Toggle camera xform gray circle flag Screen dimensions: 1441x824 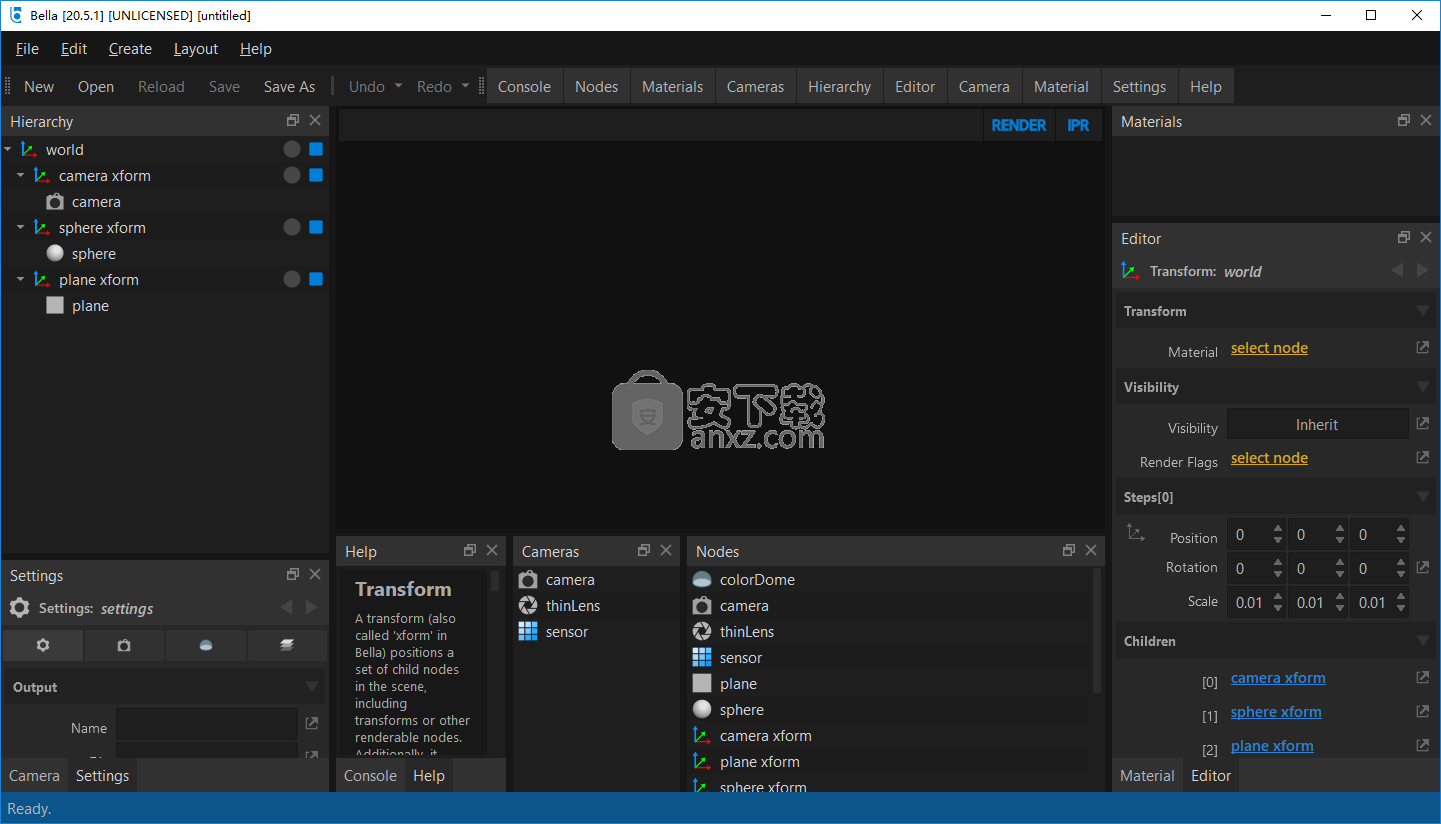pos(291,175)
